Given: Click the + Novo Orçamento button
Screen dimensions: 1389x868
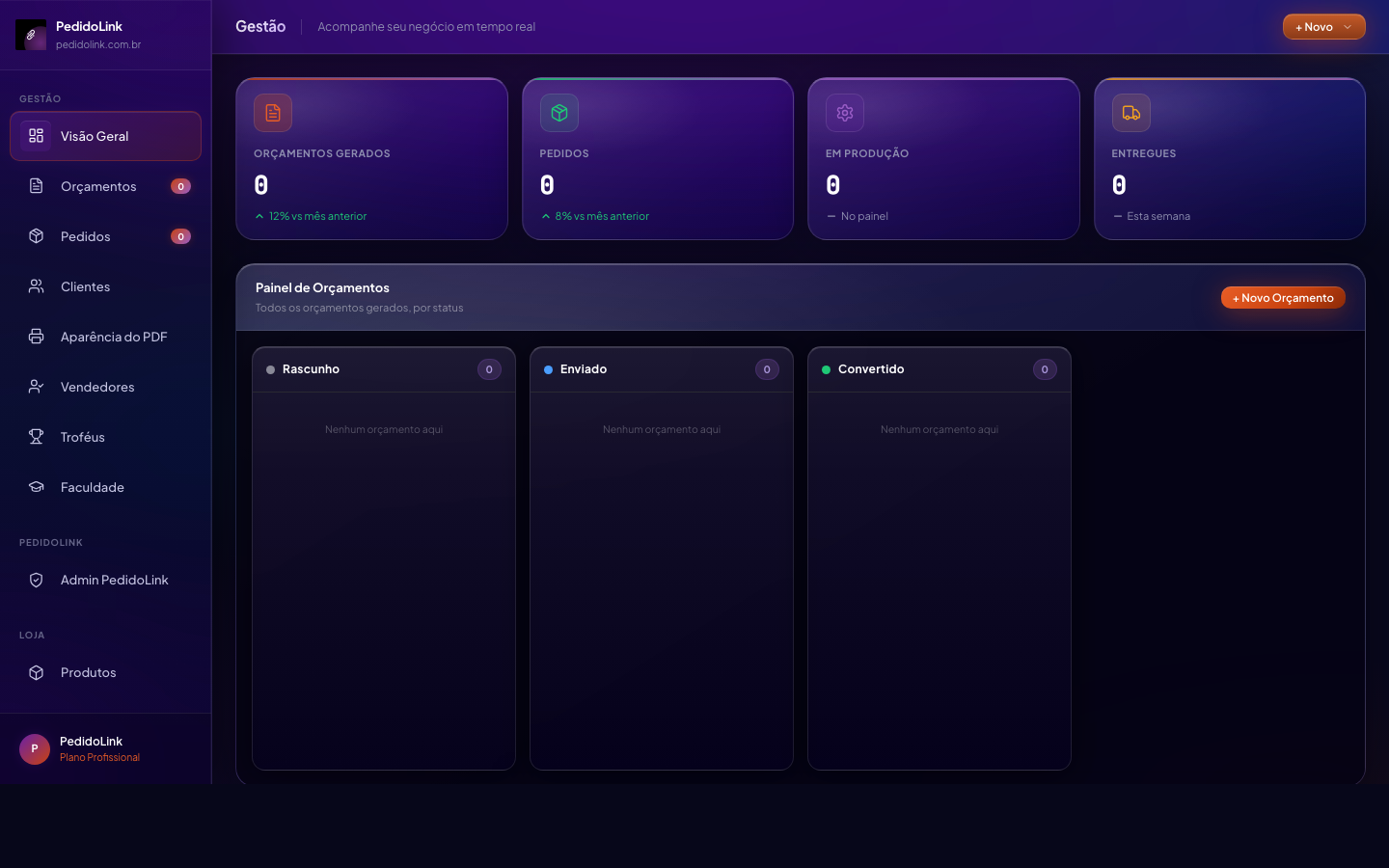Looking at the screenshot, I should coord(1283,298).
